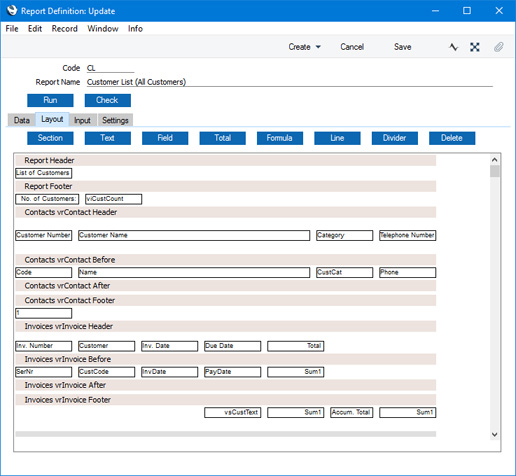Click the Divider button

[395, 138]
